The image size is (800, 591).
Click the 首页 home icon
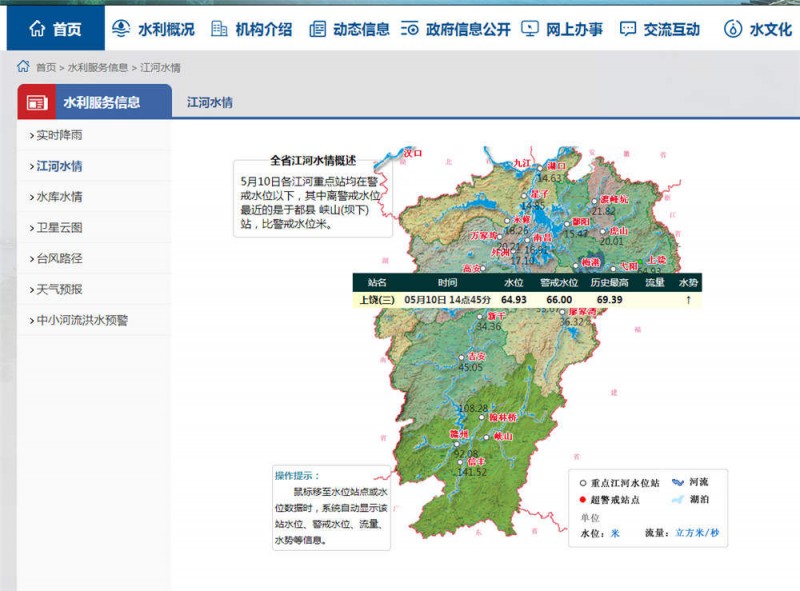(x=38, y=26)
